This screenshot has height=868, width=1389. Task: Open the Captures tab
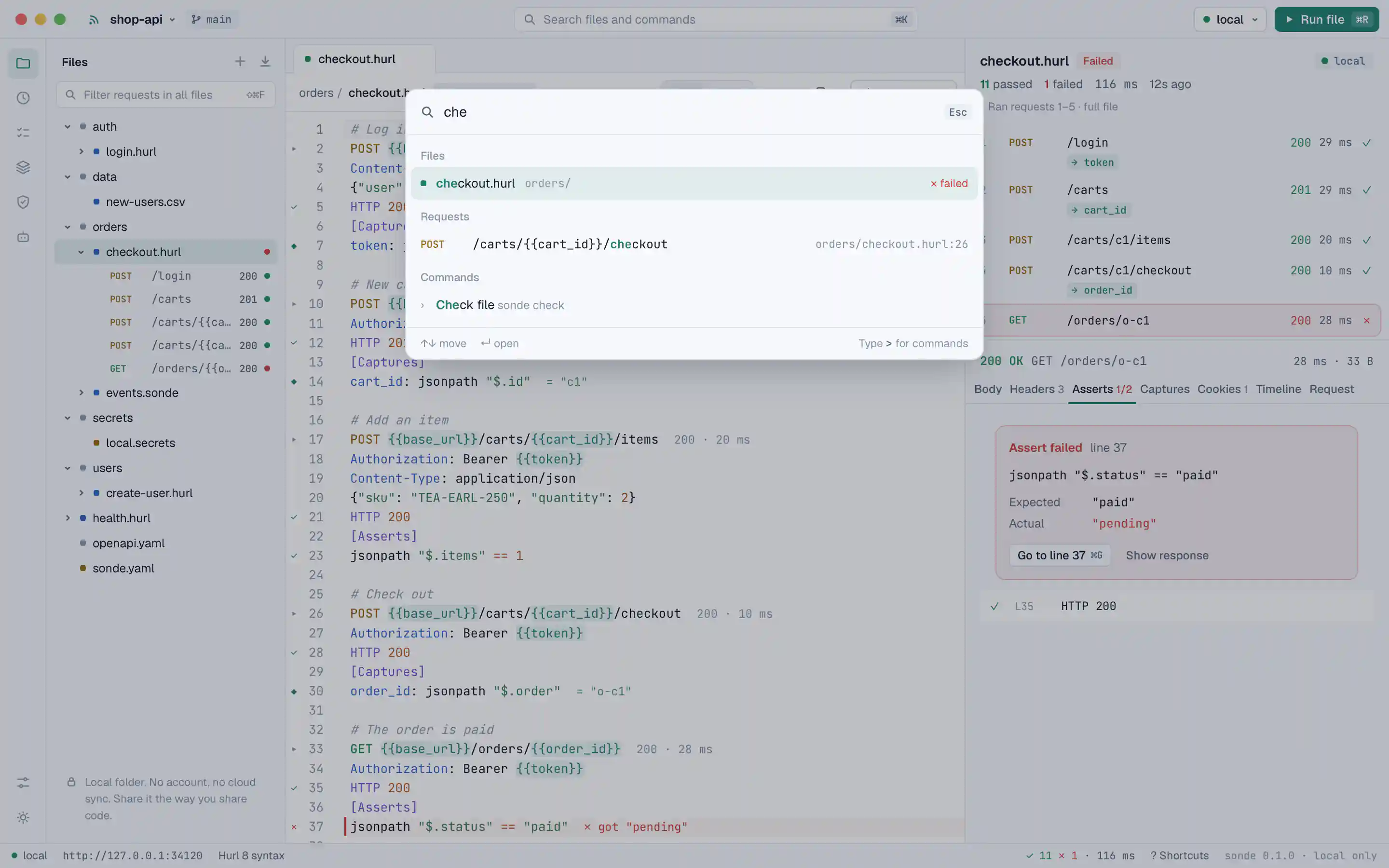pyautogui.click(x=1165, y=389)
